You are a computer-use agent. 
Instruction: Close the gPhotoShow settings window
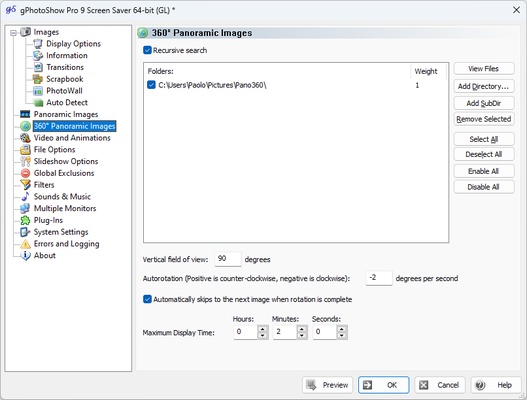516,10
